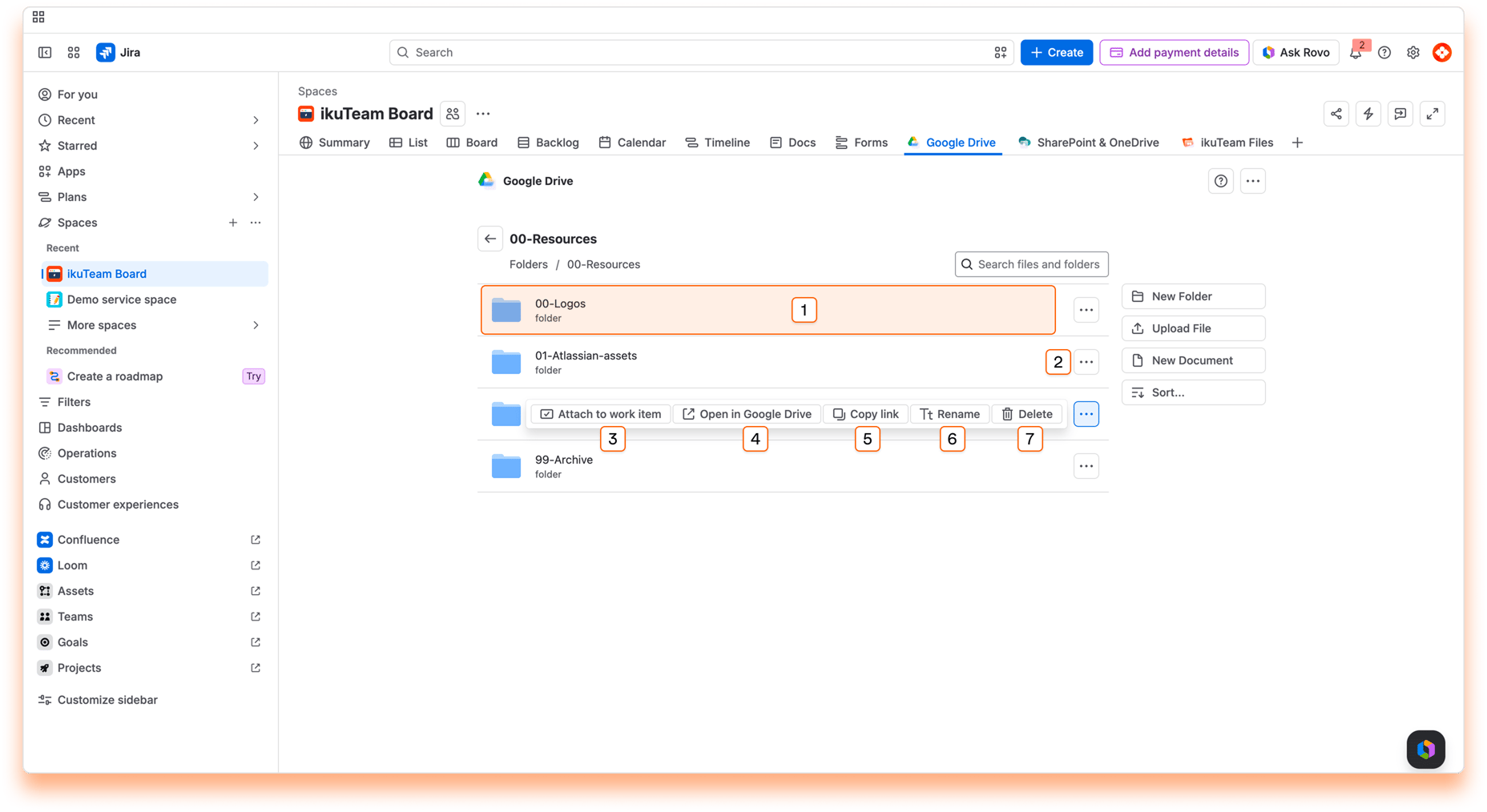This screenshot has height=812, width=1487.
Task: Expand More spaces in sidebar
Action: click(x=256, y=325)
